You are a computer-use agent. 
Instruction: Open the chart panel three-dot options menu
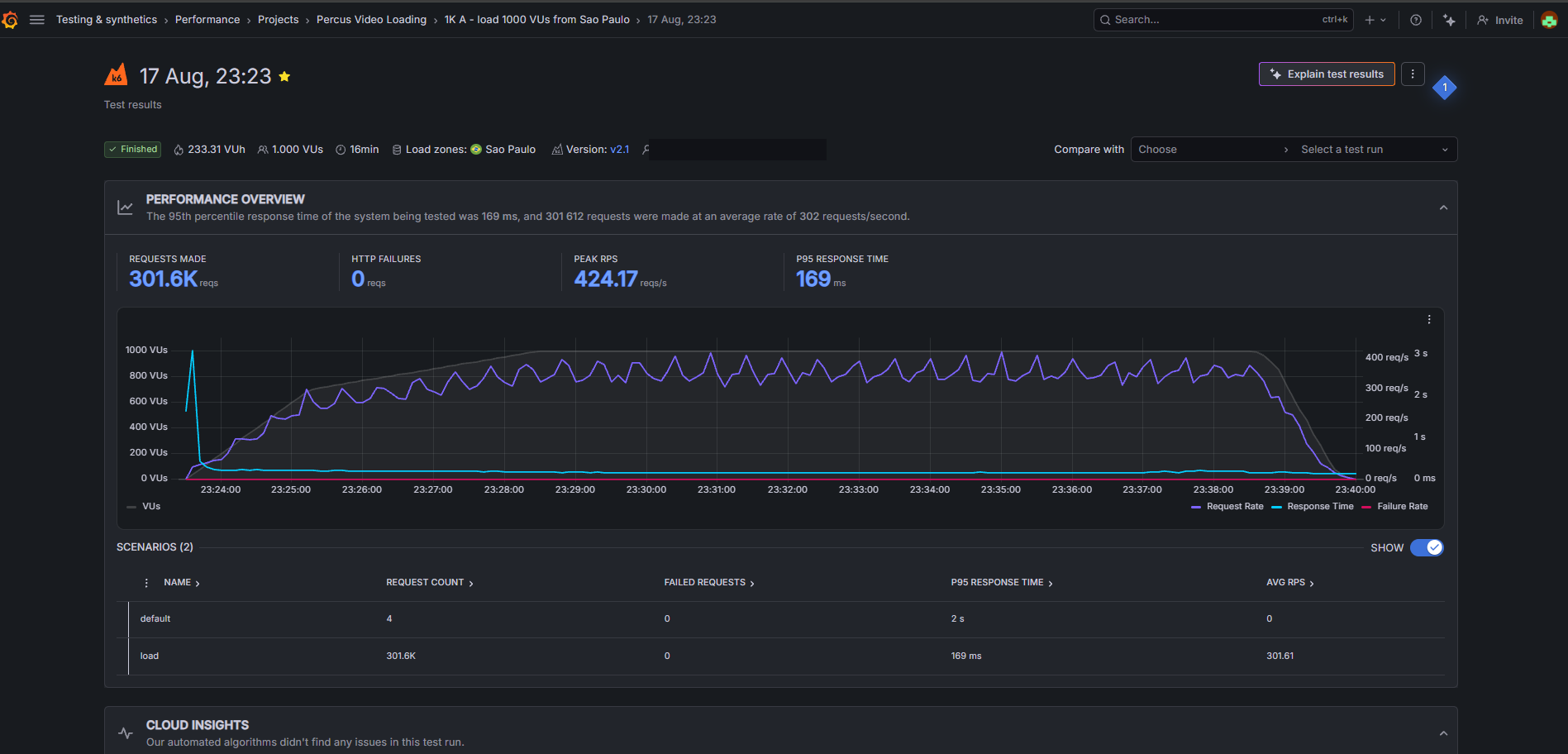(1429, 319)
